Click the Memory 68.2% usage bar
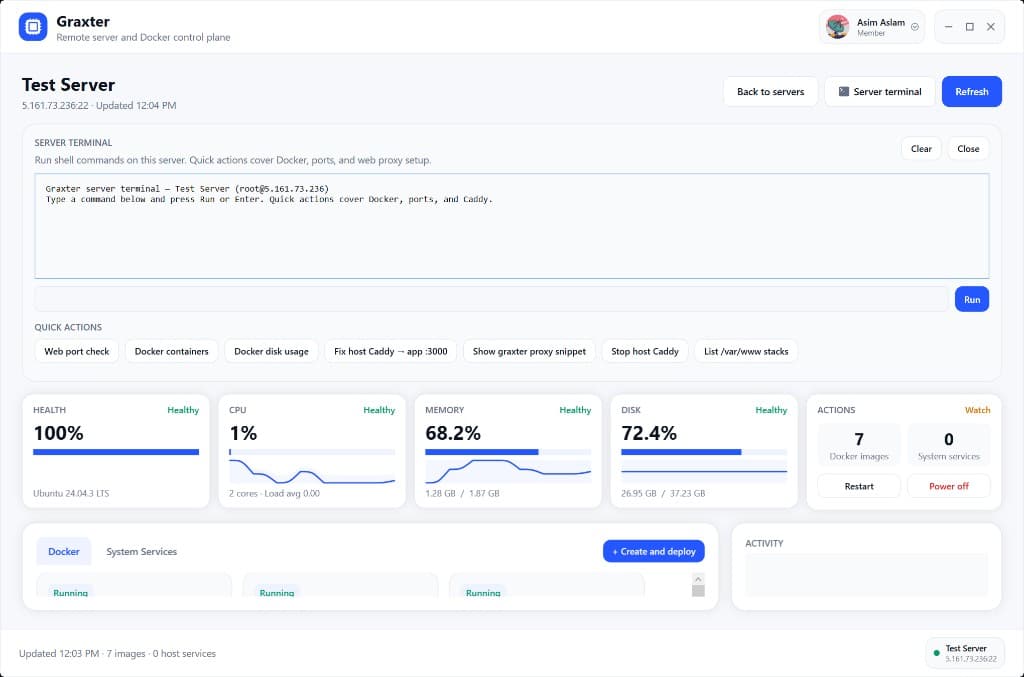The height and width of the screenshot is (677, 1024). (x=508, y=452)
